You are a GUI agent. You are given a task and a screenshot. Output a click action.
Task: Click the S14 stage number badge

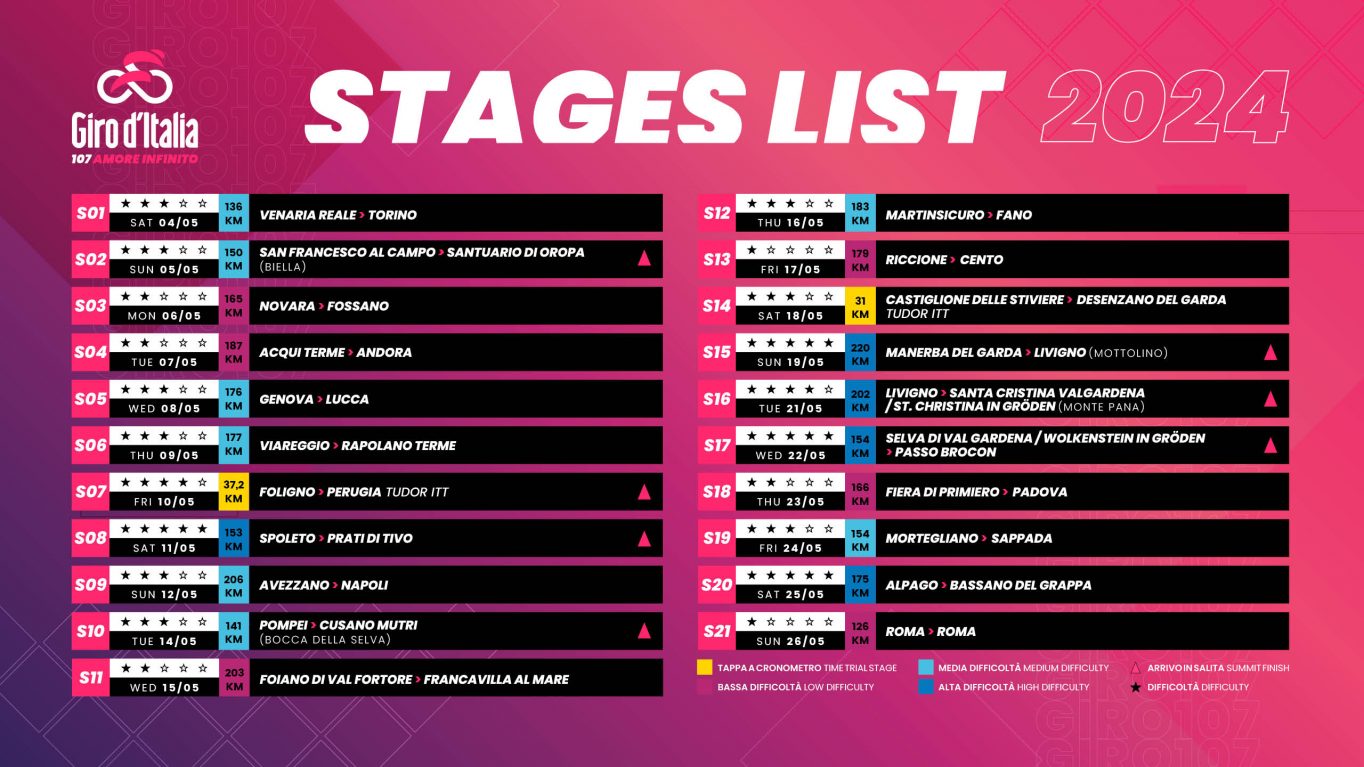pyautogui.click(x=716, y=306)
